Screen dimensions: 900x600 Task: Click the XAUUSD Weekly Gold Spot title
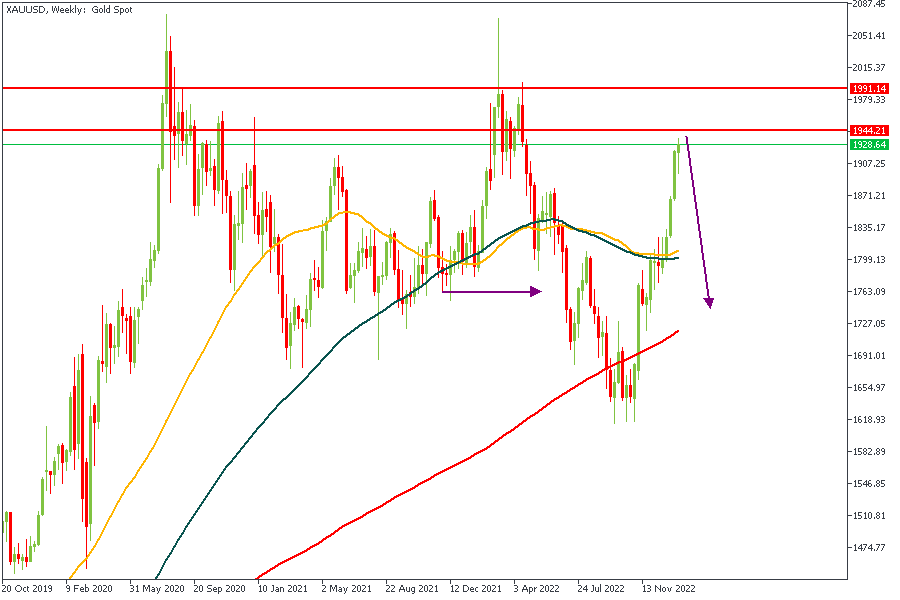pos(69,9)
